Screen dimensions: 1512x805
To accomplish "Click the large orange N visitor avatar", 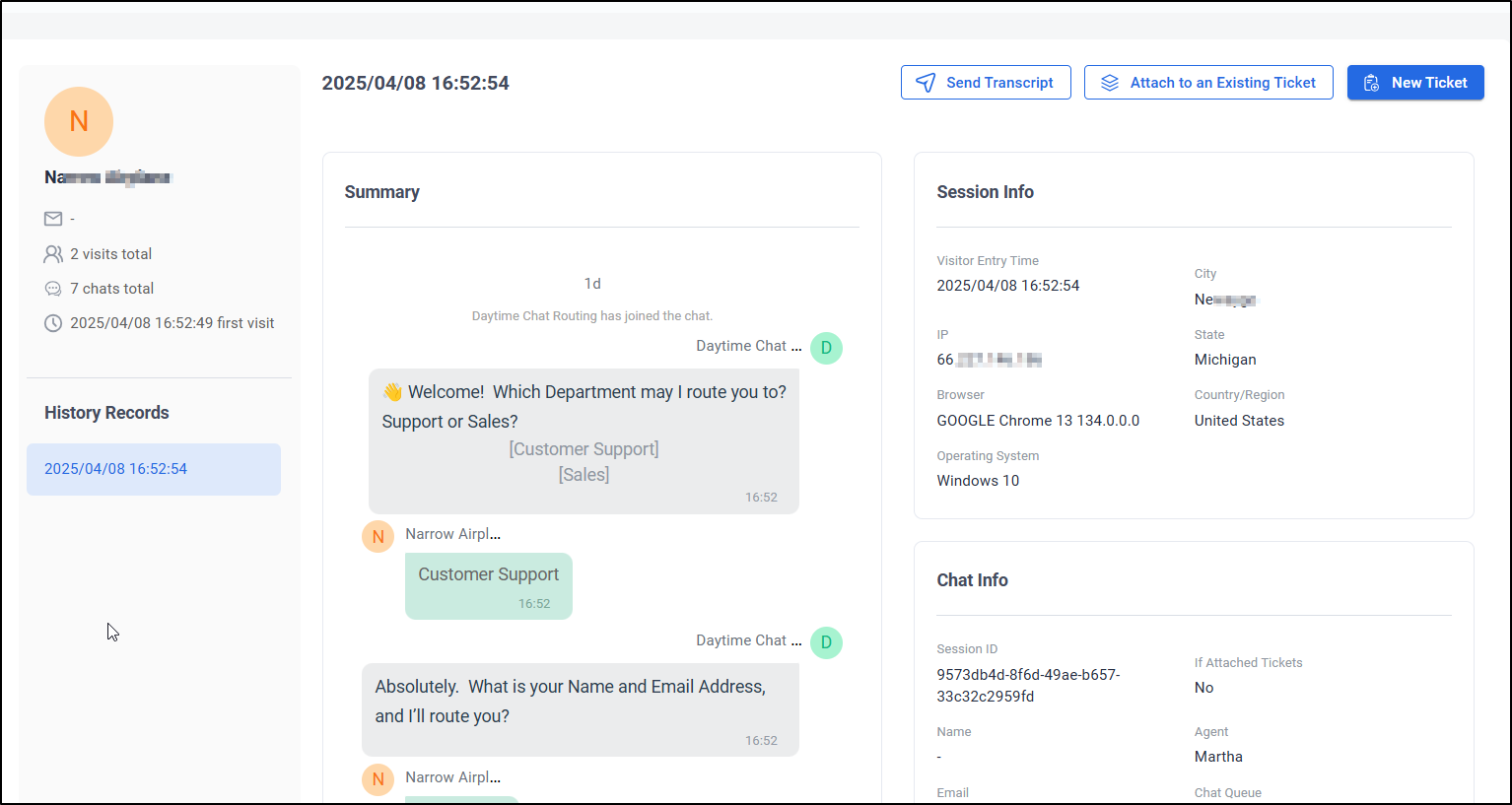I will point(79,121).
